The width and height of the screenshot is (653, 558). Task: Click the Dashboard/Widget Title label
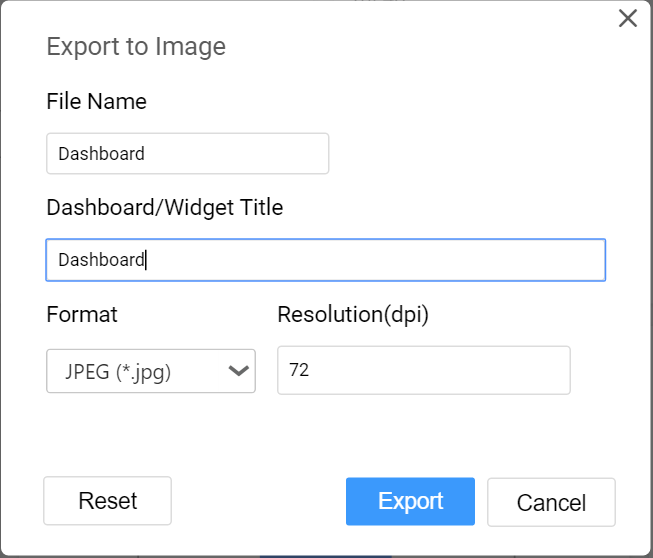[165, 207]
